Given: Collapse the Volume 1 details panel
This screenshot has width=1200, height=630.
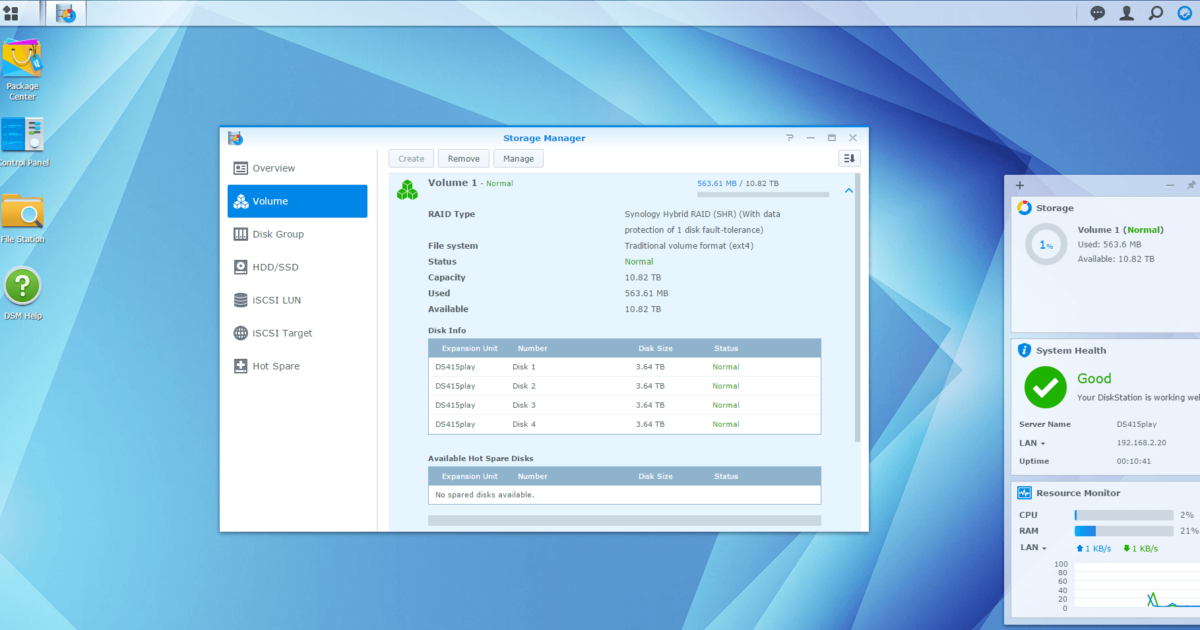Looking at the screenshot, I should pos(848,188).
